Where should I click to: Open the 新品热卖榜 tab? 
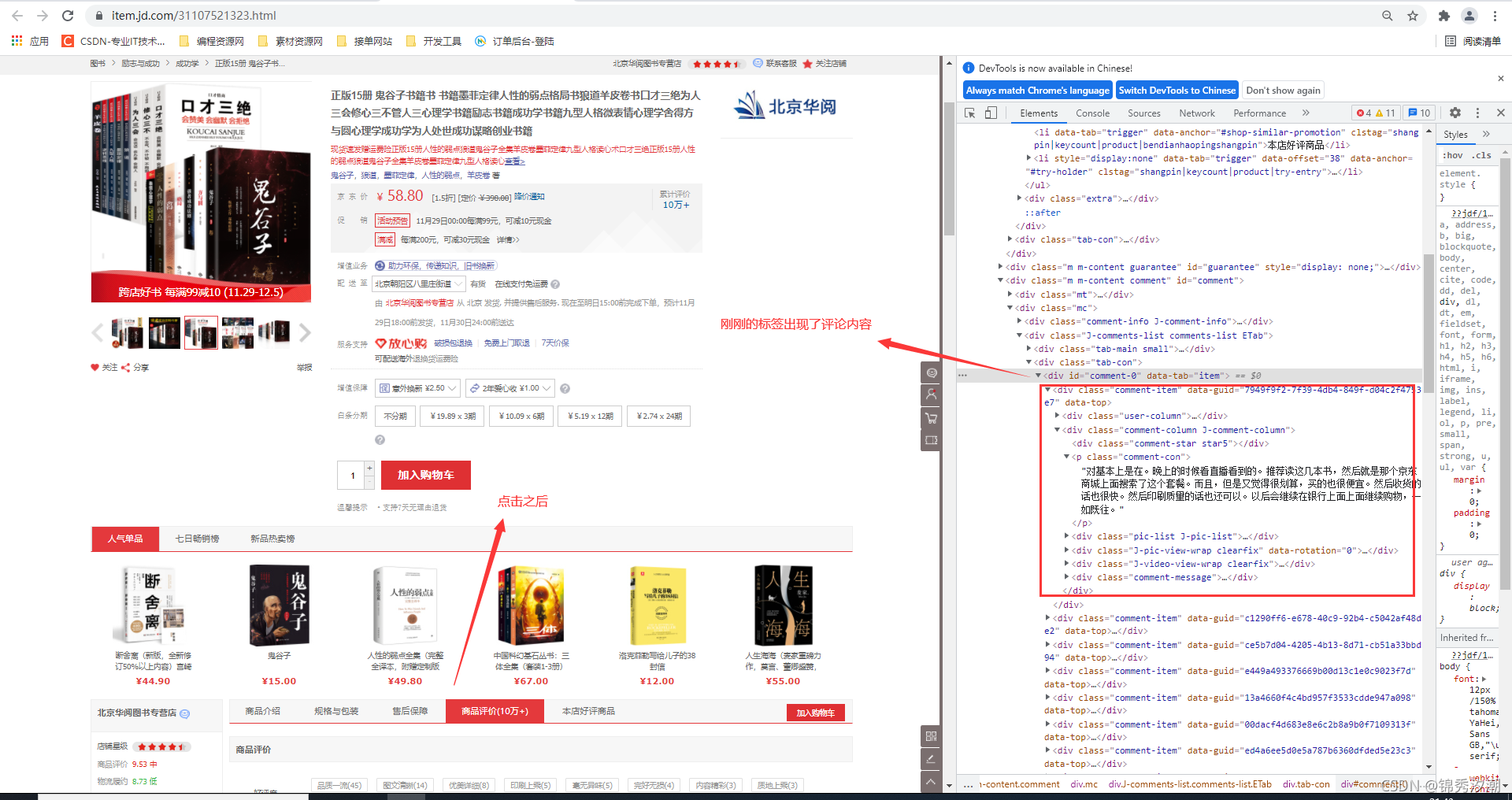click(272, 539)
